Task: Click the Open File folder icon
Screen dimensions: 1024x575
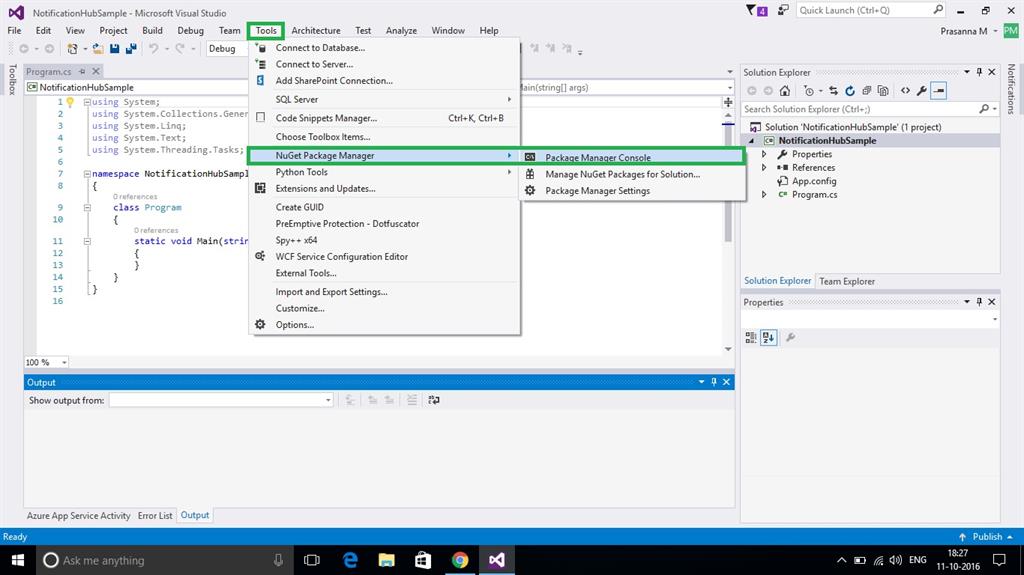Action: click(98, 48)
